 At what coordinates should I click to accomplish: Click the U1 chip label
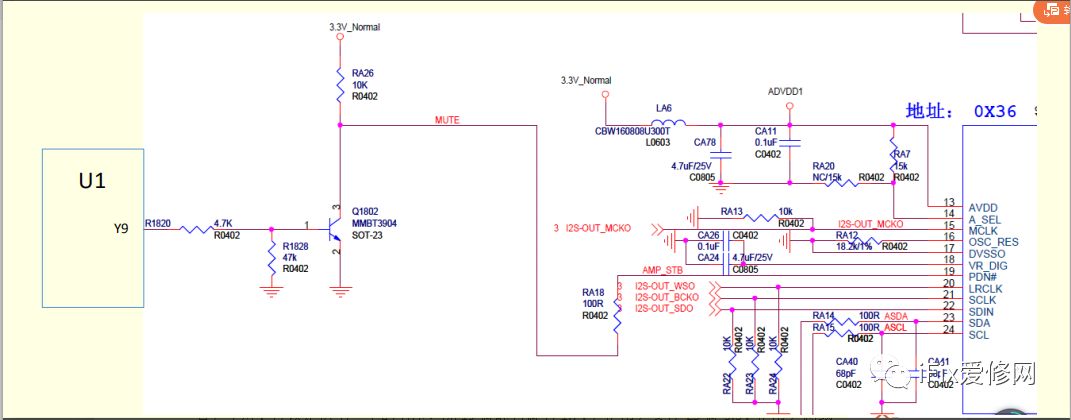[x=92, y=182]
